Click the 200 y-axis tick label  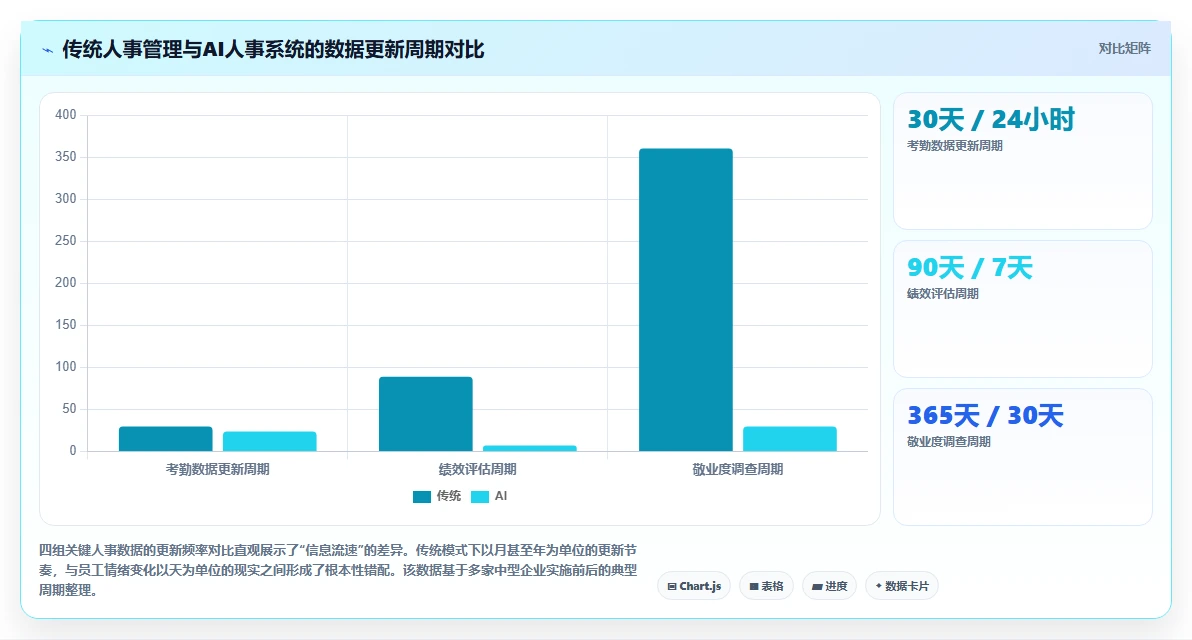click(66, 283)
